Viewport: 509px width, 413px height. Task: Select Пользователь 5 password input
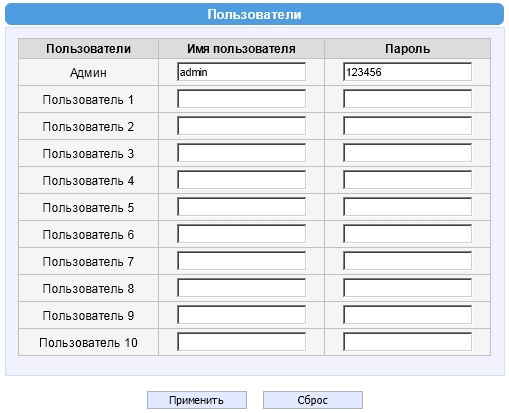tap(407, 207)
